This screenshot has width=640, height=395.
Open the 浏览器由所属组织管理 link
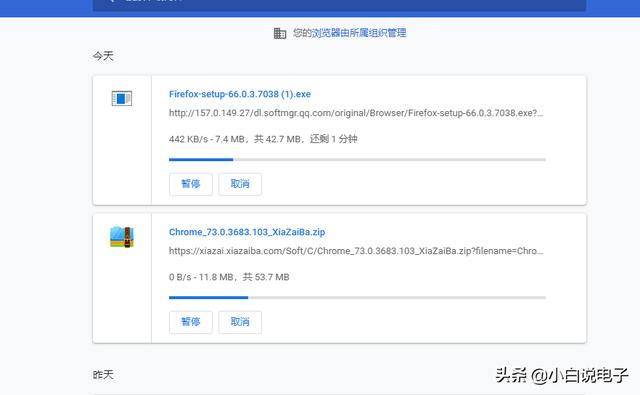point(359,33)
